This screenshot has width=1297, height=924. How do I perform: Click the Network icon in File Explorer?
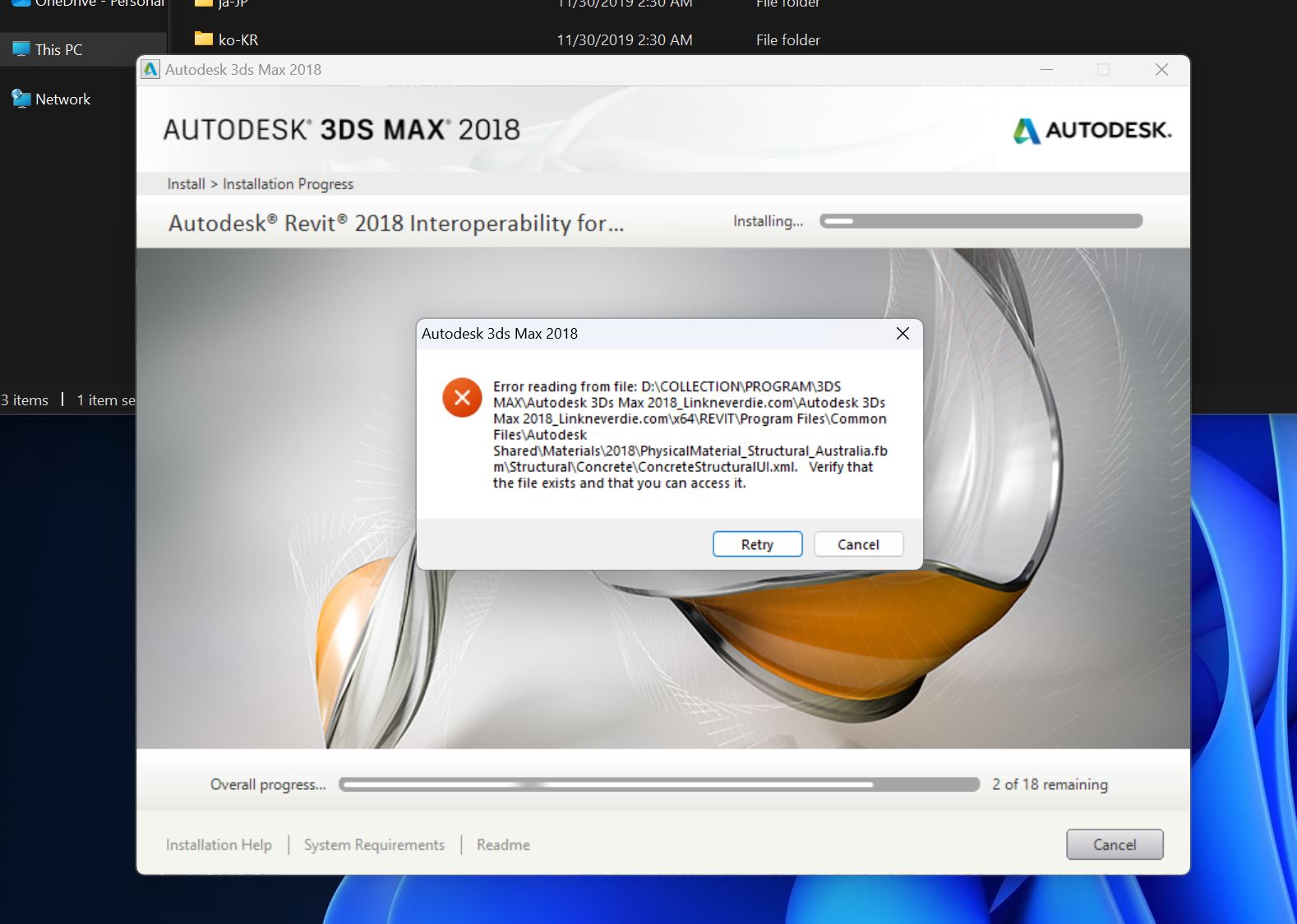21,99
